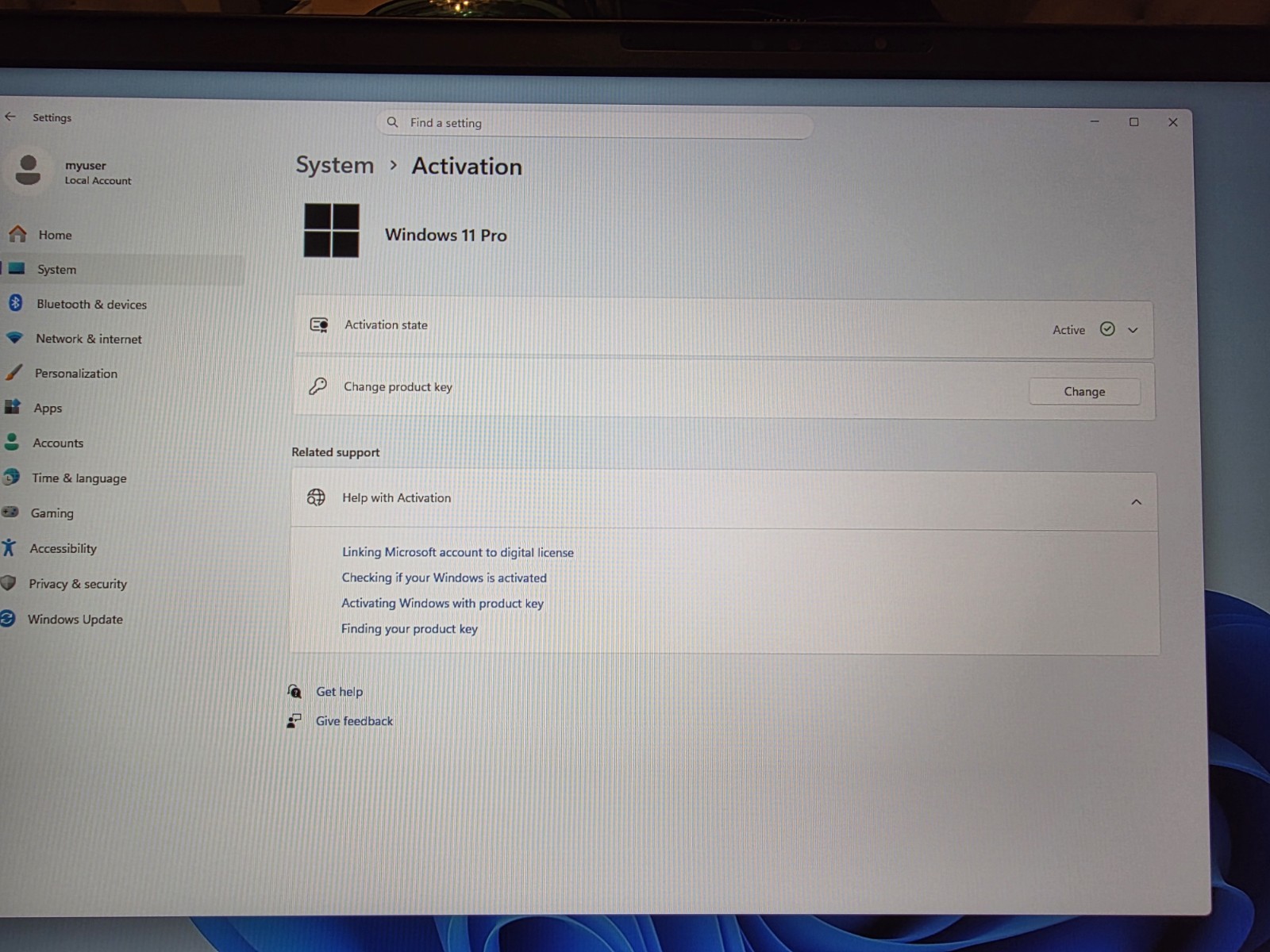The height and width of the screenshot is (952, 1270).
Task: Click the Accessibility figure icon
Action: coord(9,547)
